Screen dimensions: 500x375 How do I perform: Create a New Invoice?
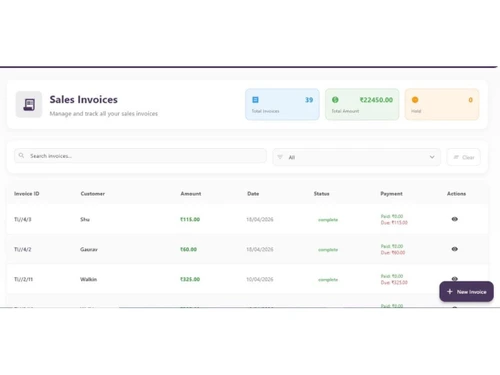(466, 292)
